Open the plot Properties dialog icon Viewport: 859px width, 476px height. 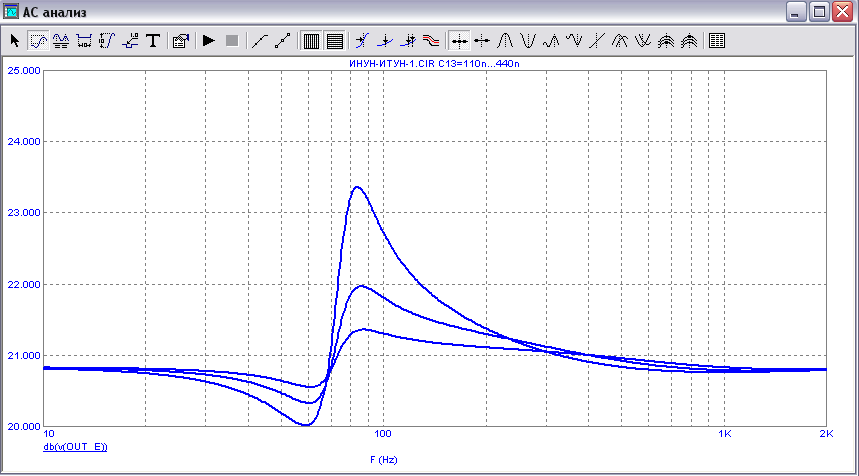(x=180, y=41)
